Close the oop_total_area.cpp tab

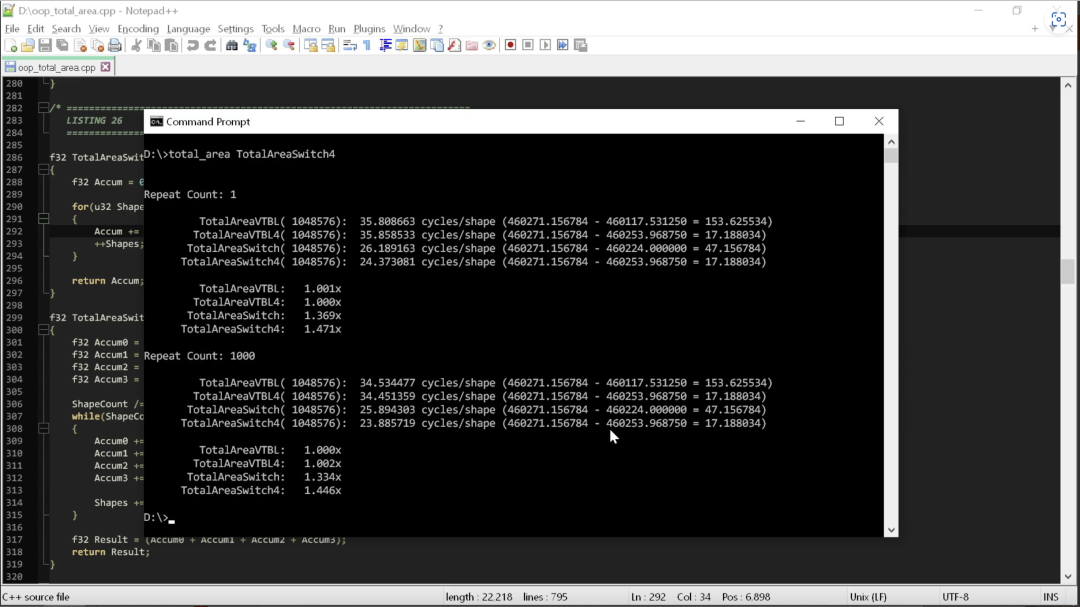[105, 67]
